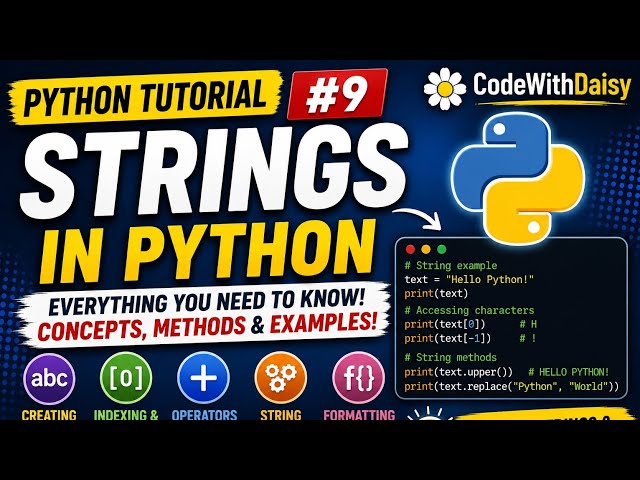Click the blue plus operators icon
This screenshot has height=480, width=640.
204,378
